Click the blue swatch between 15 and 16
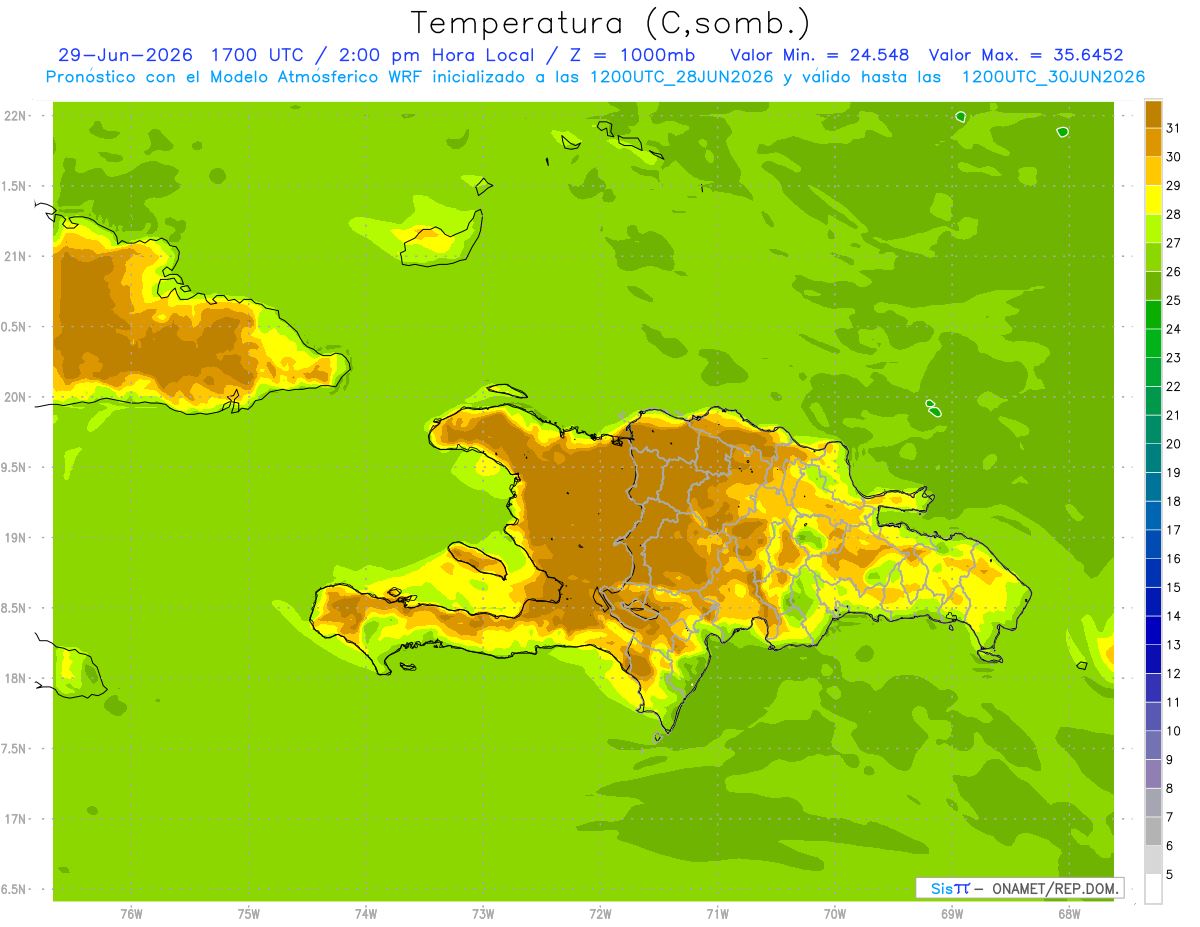Viewport: 1200px width, 927px height. click(x=1153, y=573)
